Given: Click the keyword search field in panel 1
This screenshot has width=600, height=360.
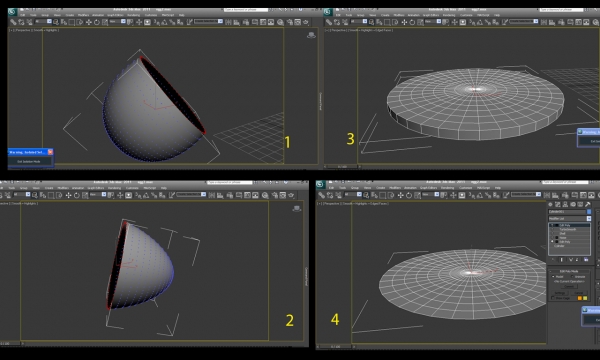Looking at the screenshot, I should point(246,10).
